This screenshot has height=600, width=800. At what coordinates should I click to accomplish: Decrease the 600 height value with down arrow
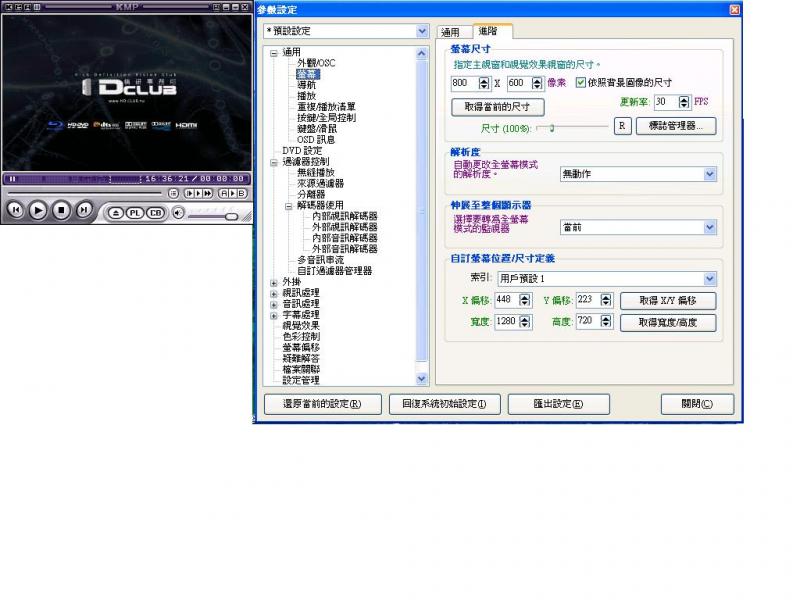[537, 86]
